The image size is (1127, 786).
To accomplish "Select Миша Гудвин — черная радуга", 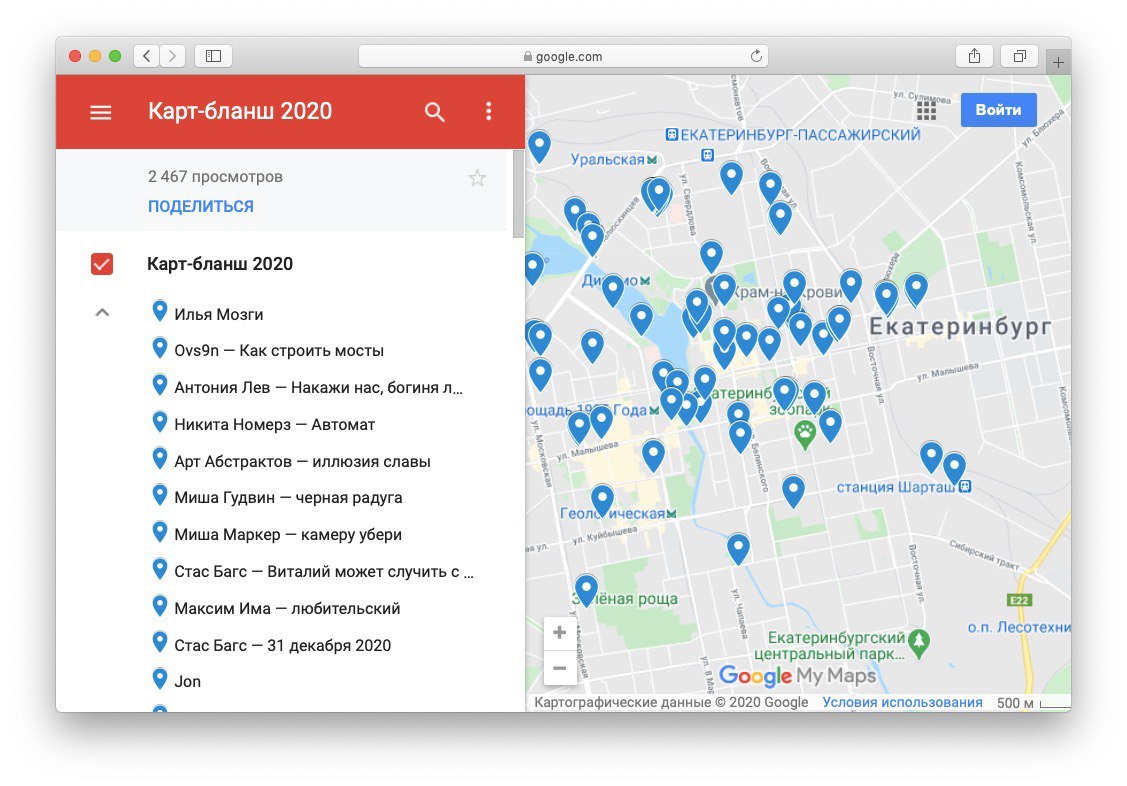I will pos(288,497).
